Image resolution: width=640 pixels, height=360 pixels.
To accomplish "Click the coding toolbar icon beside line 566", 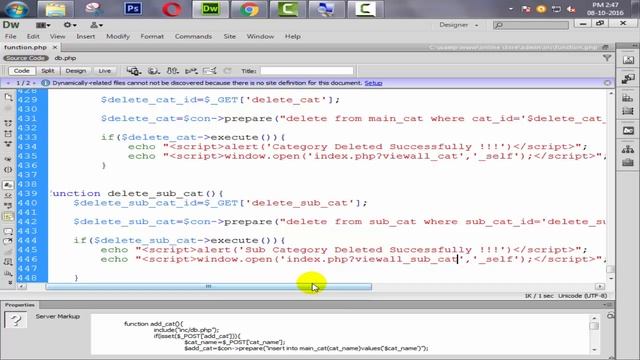I will click(8, 231).
